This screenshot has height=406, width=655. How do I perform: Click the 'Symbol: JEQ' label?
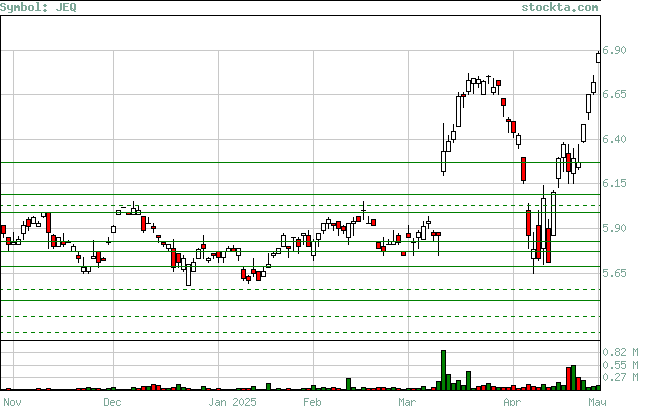pos(38,7)
